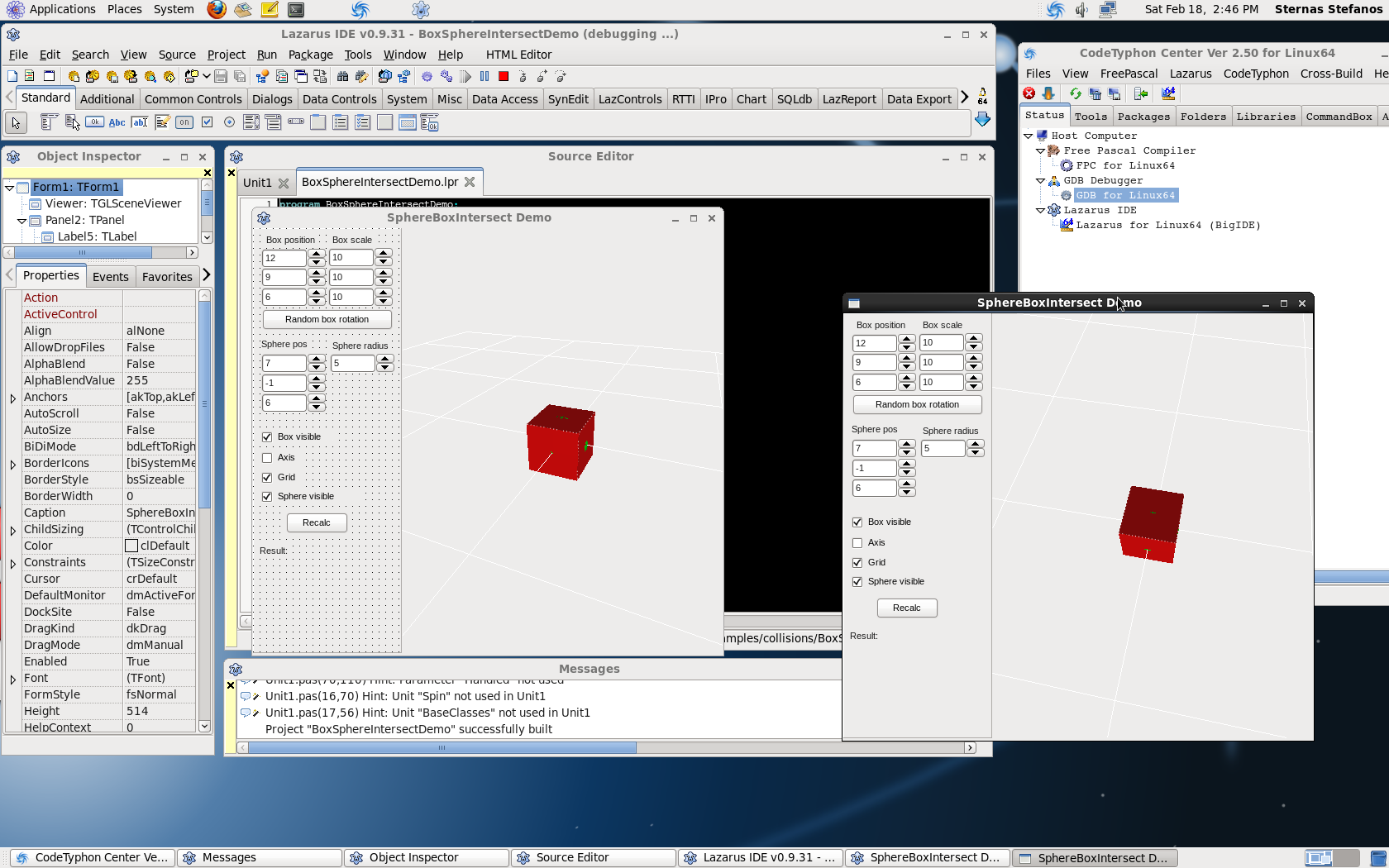Image resolution: width=1389 pixels, height=868 pixels.
Task: Click the trash-can icon in CodeTyphon Center
Action: tap(1095, 93)
